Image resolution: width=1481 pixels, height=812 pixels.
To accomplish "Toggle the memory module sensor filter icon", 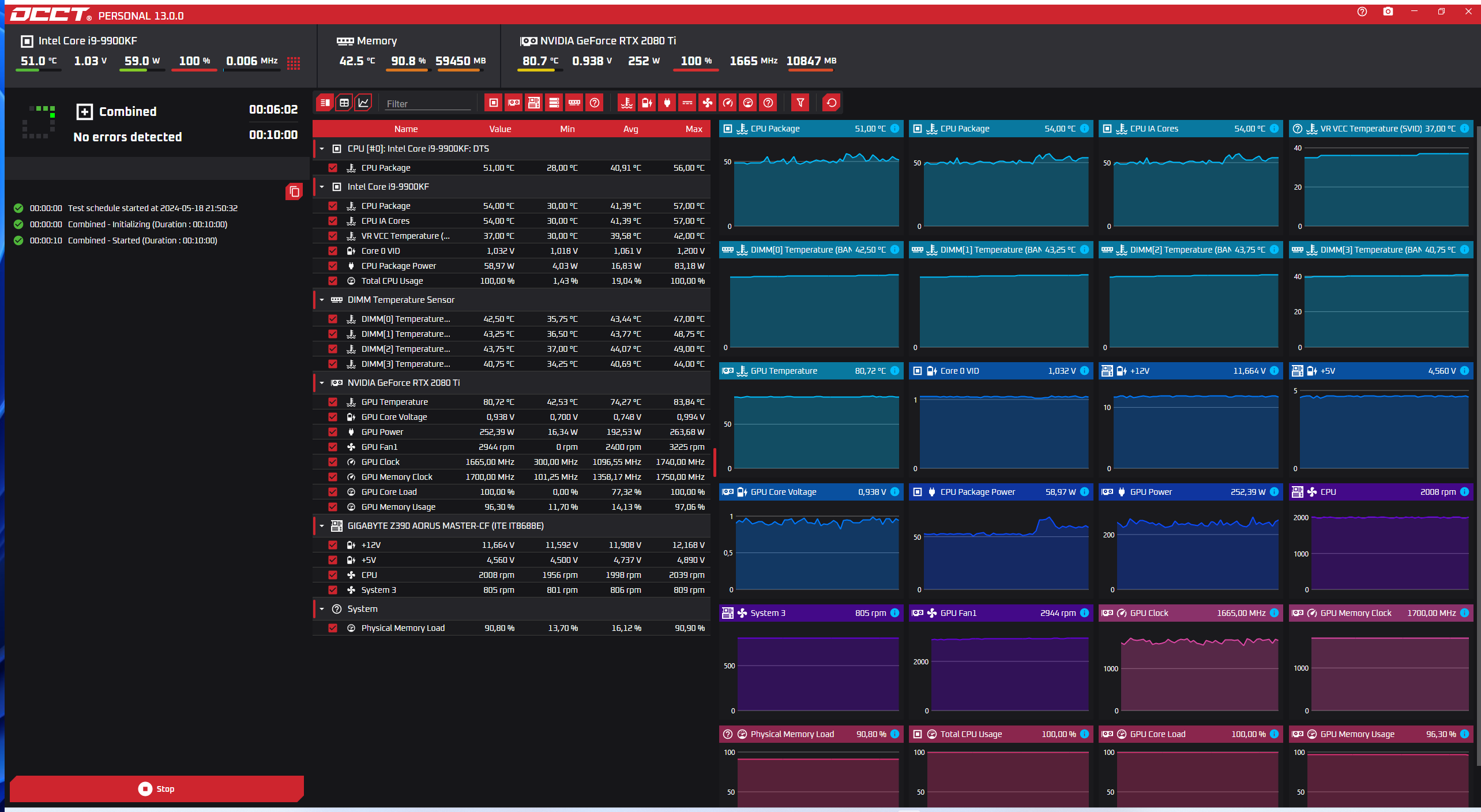I will click(574, 103).
